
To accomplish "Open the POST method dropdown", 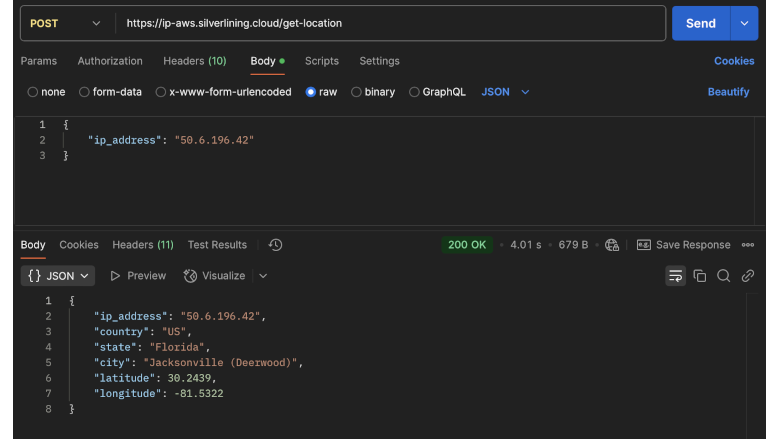I will coord(66,23).
